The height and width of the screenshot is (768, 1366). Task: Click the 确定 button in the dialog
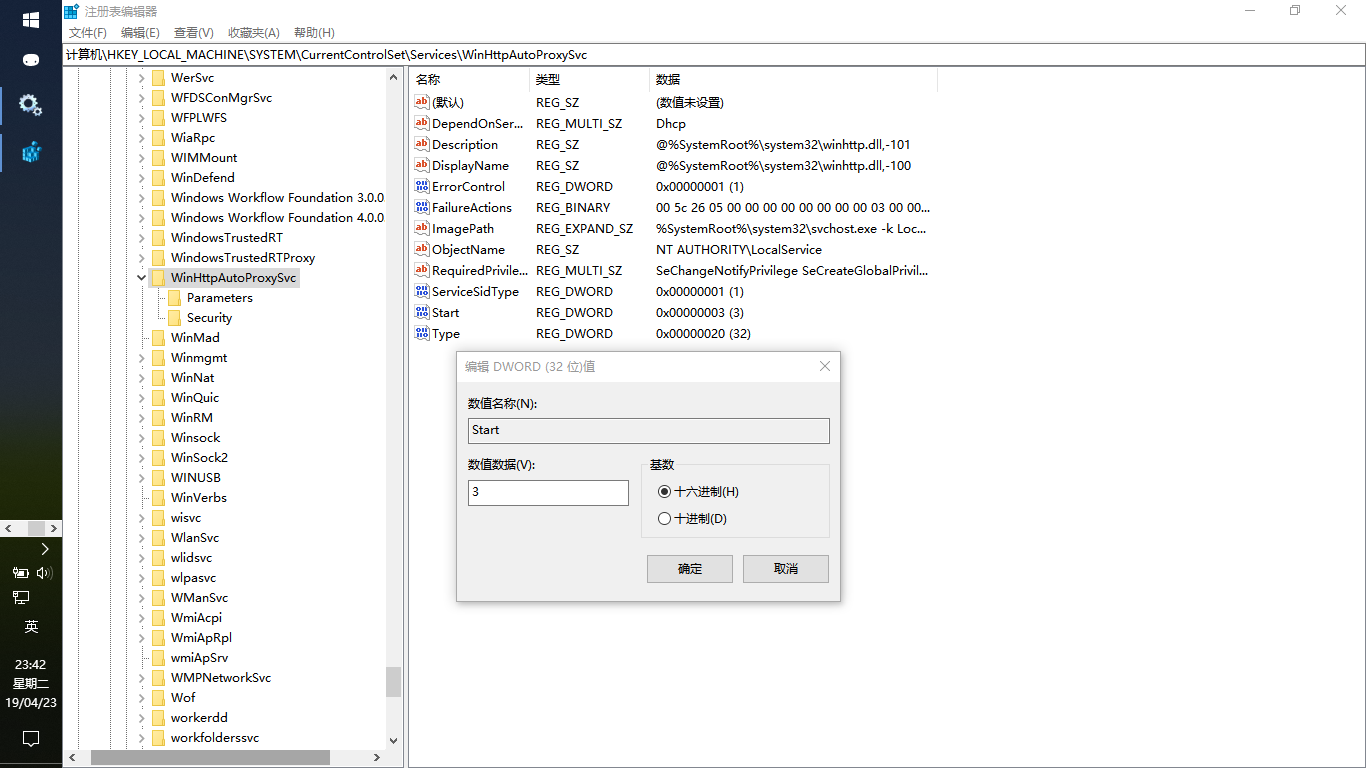click(690, 569)
